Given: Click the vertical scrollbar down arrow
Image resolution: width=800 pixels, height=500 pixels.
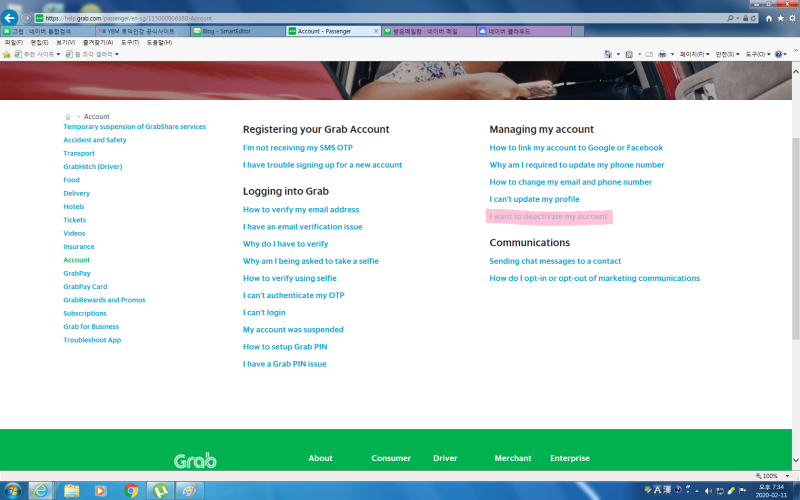Looking at the screenshot, I should click(x=795, y=460).
